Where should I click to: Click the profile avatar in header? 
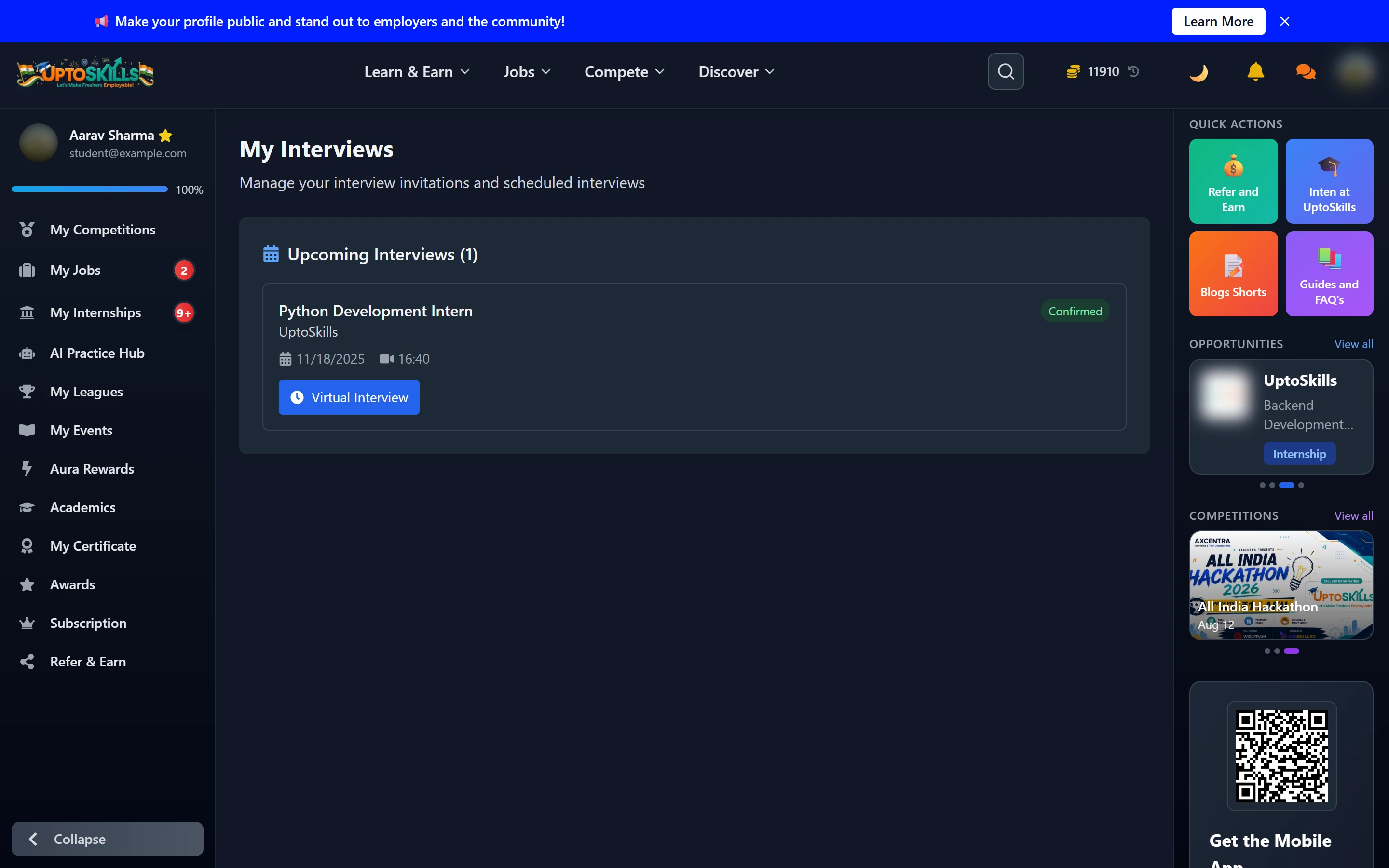coord(1355,72)
